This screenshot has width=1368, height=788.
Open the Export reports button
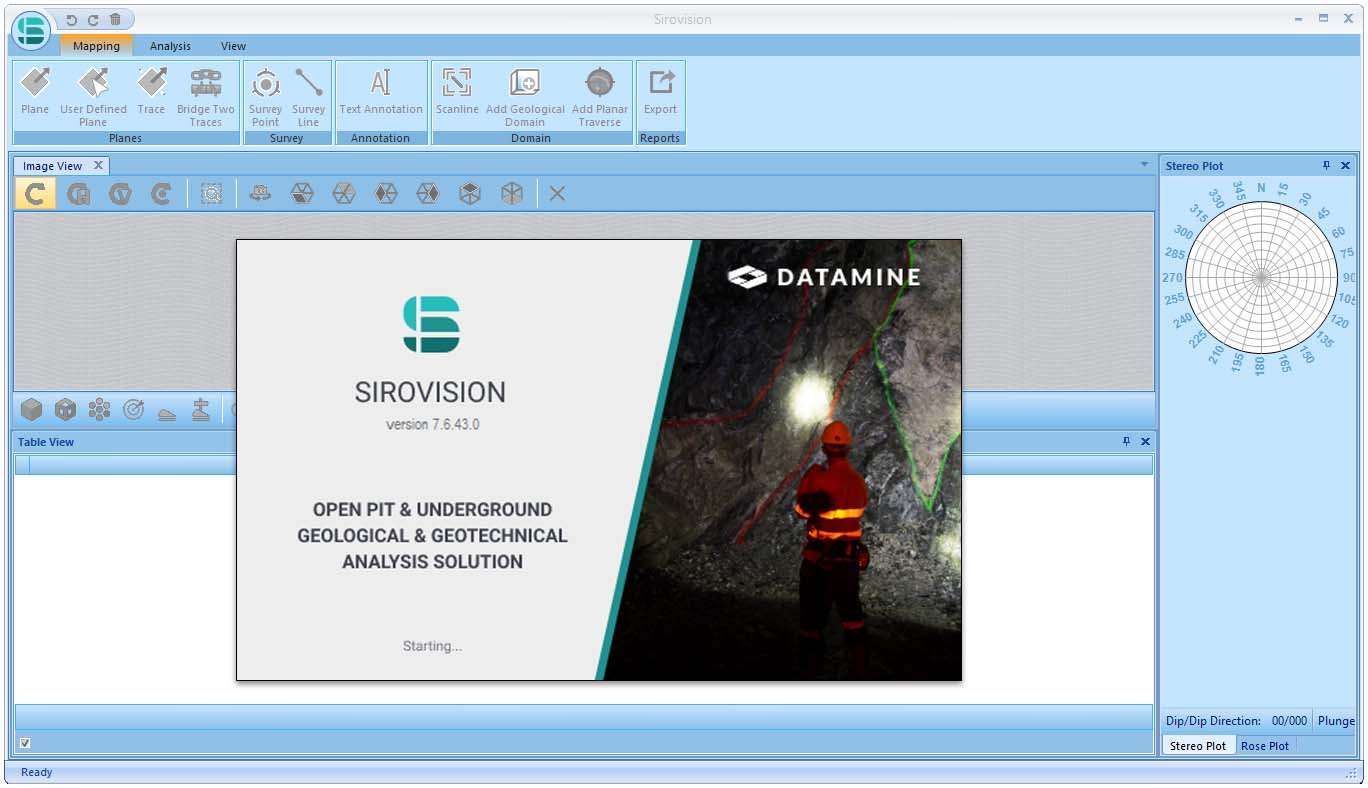click(x=660, y=92)
